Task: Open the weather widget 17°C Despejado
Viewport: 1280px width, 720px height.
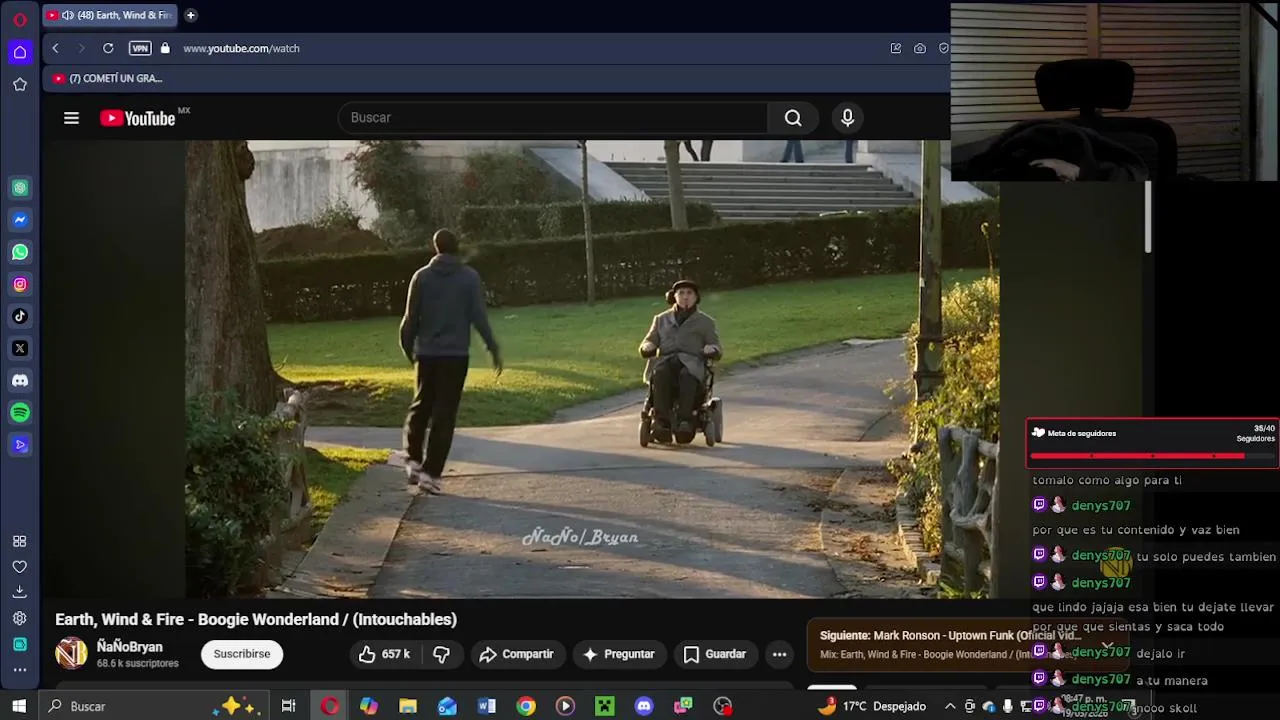Action: pyautogui.click(x=872, y=706)
